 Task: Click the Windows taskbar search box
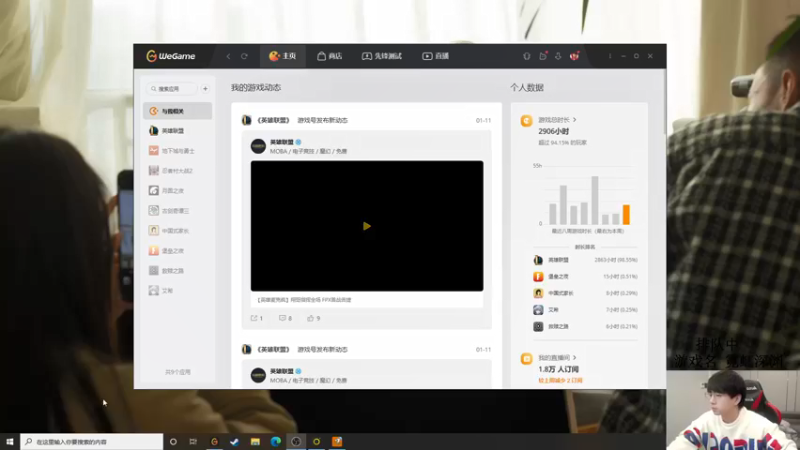pyautogui.click(x=92, y=441)
